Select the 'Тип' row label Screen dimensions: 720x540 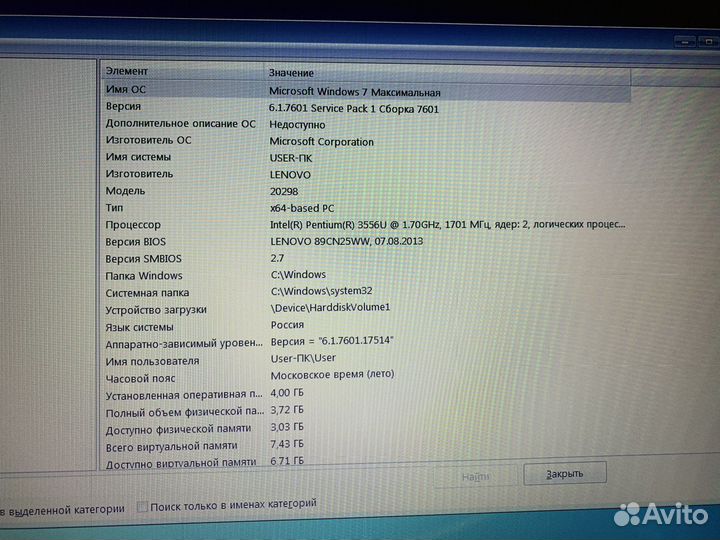coord(114,208)
